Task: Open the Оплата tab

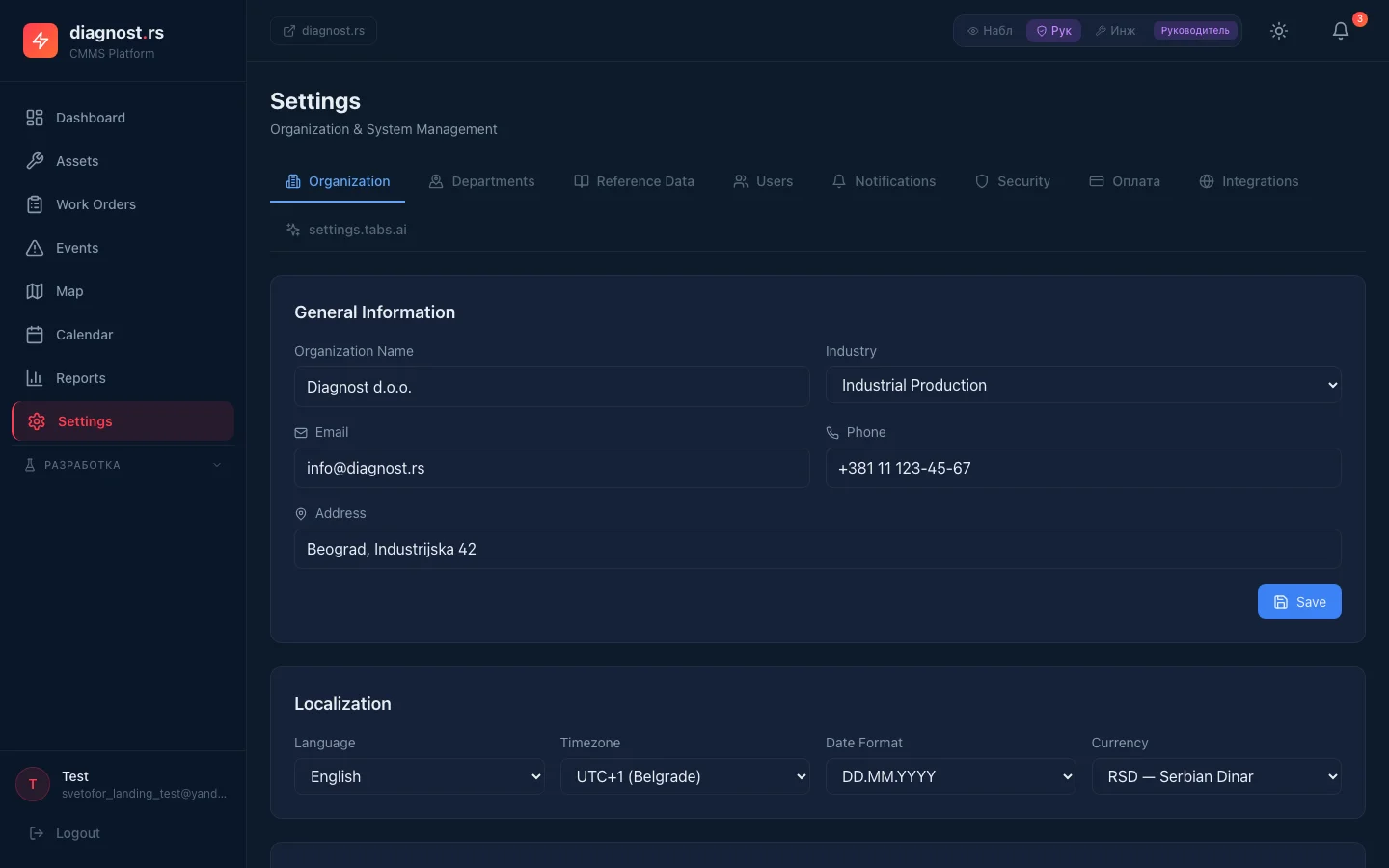Action: (x=1125, y=181)
